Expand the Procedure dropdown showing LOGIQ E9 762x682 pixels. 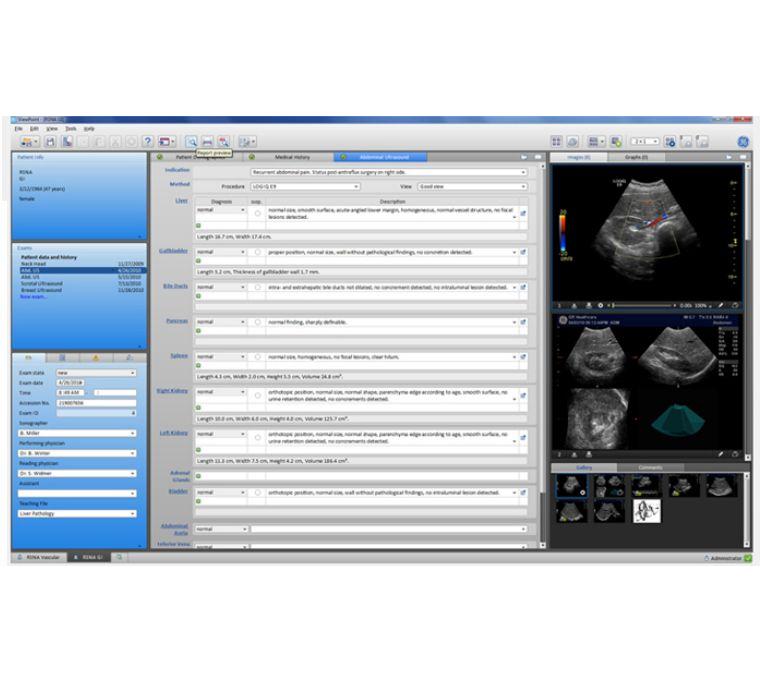pyautogui.click(x=355, y=186)
